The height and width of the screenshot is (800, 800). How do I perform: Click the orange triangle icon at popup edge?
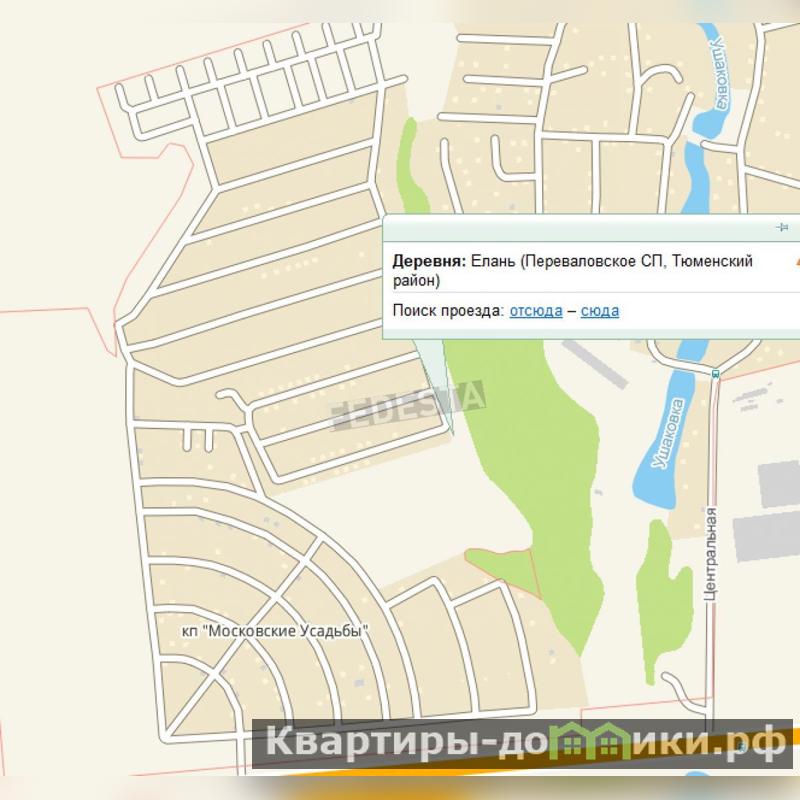click(796, 260)
